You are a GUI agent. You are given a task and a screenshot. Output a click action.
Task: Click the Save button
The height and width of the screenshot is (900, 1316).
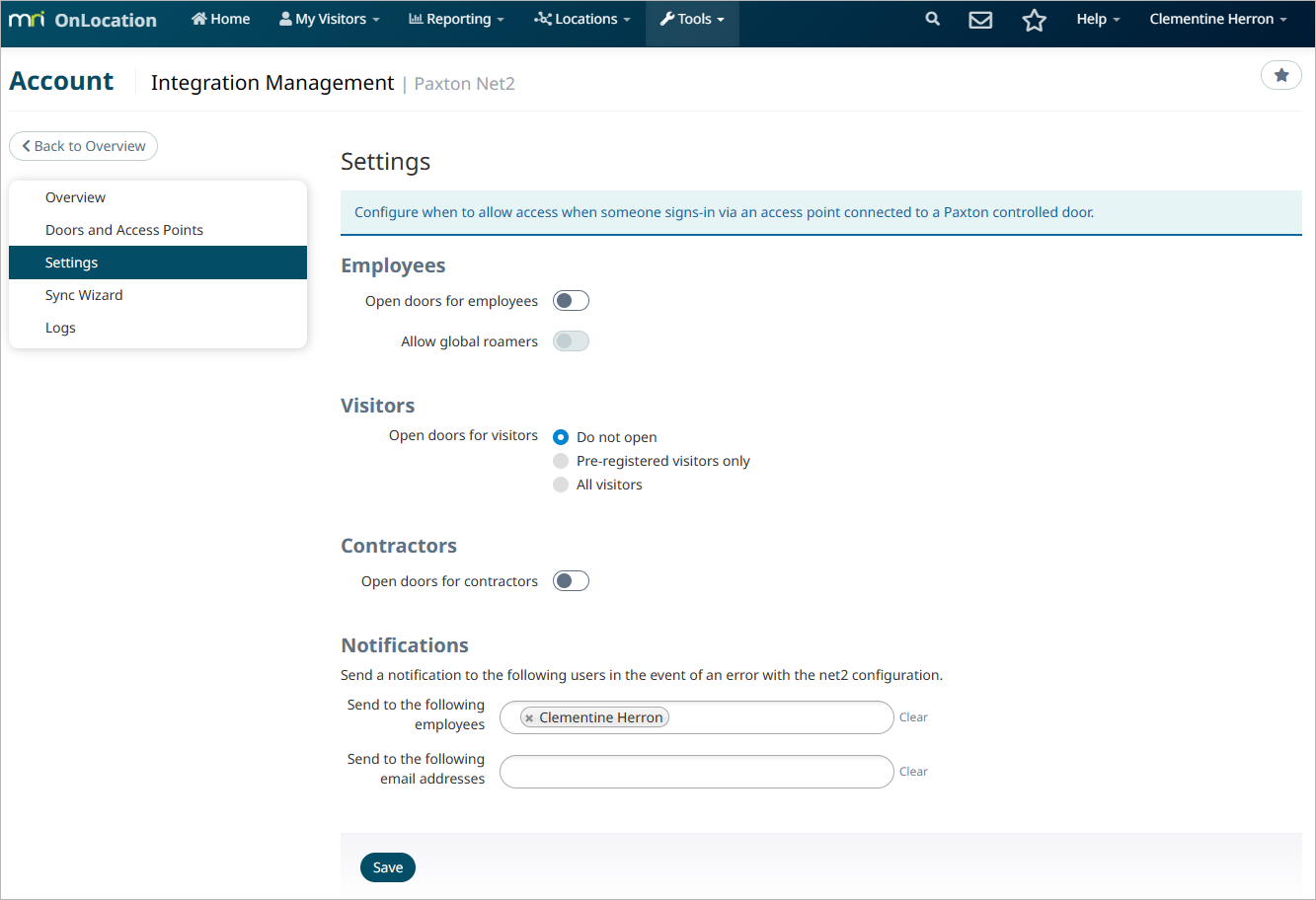click(388, 867)
